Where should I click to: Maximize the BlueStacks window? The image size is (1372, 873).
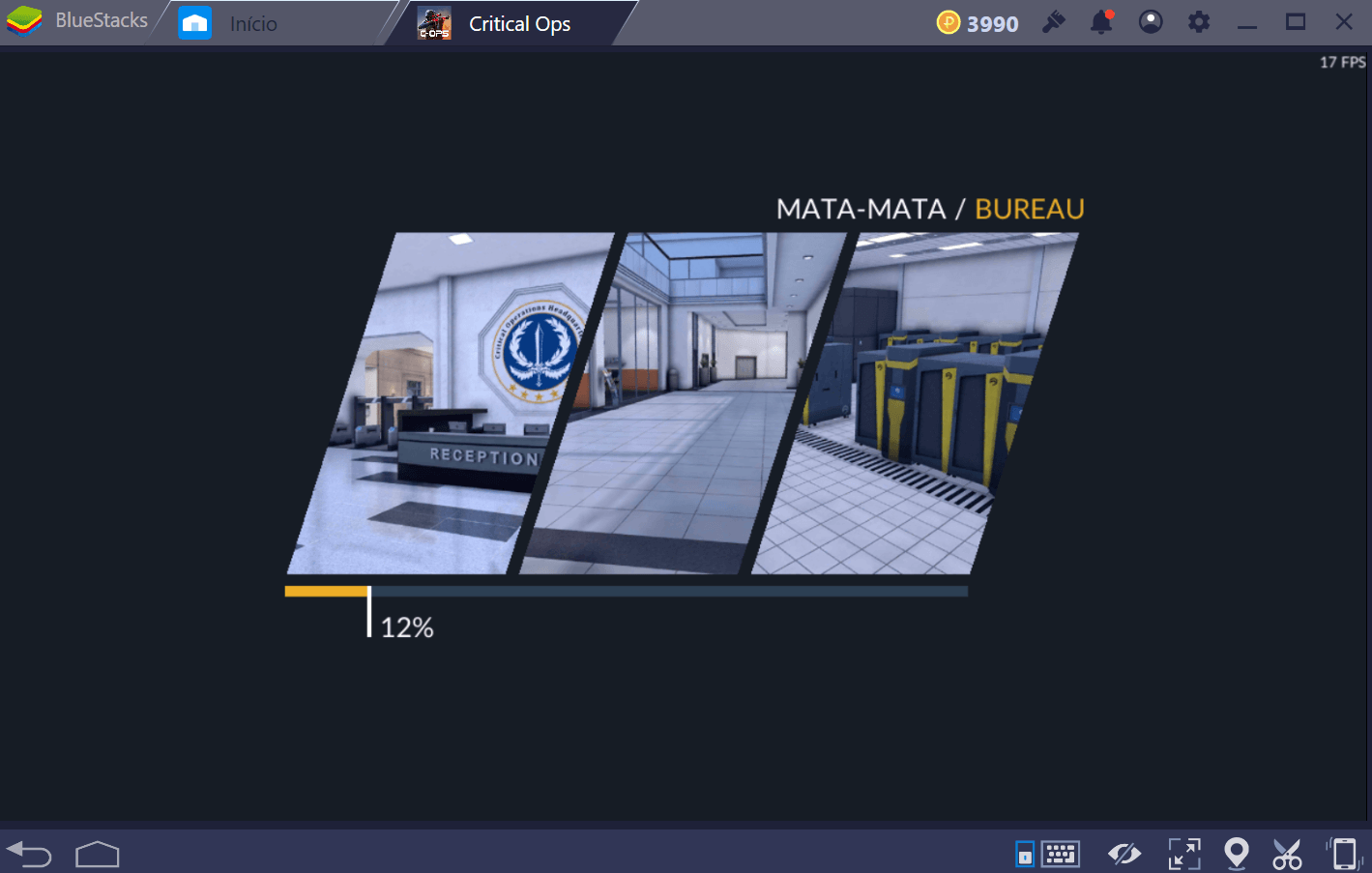click(x=1296, y=21)
